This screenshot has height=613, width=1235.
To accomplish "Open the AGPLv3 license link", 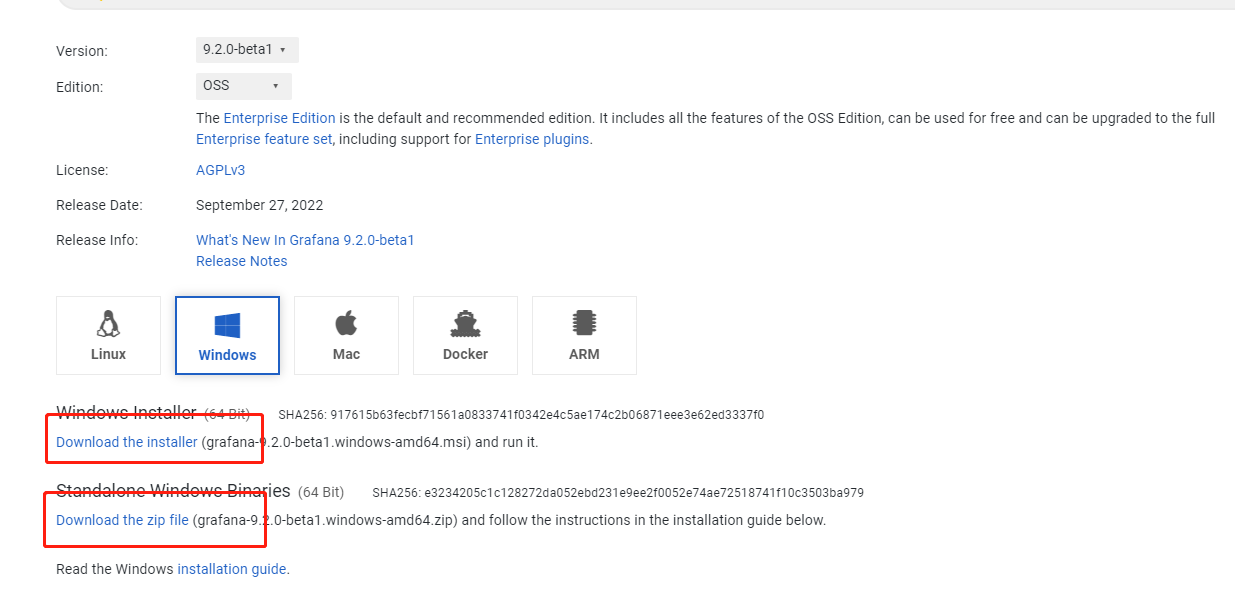I will coord(221,170).
